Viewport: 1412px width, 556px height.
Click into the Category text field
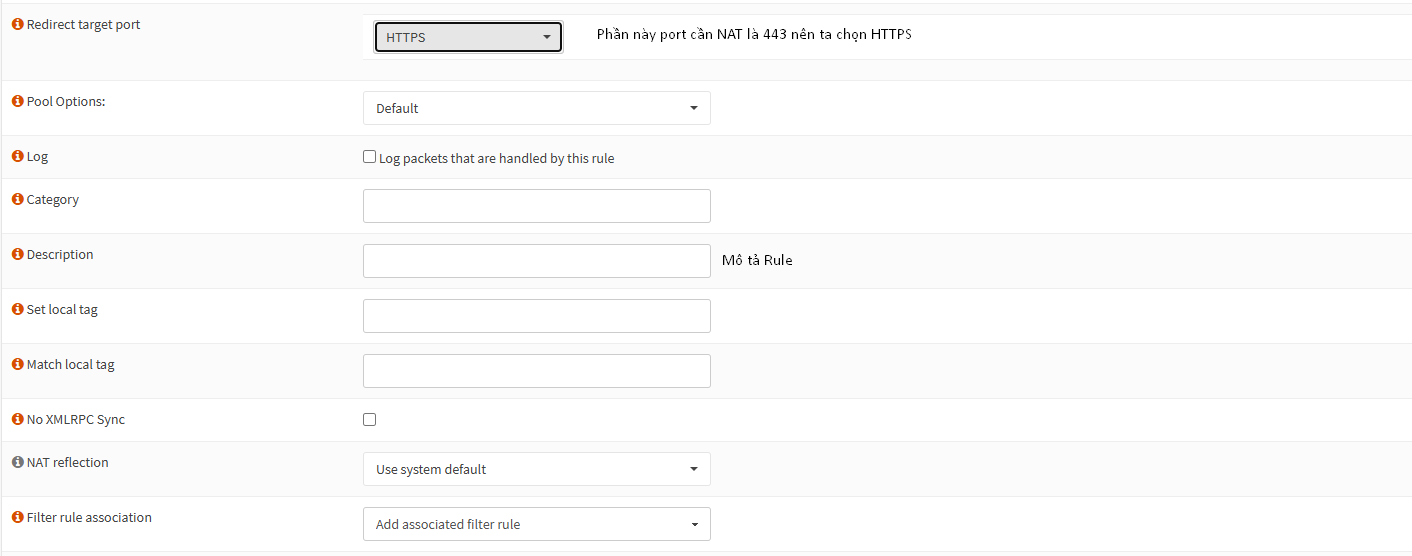537,206
